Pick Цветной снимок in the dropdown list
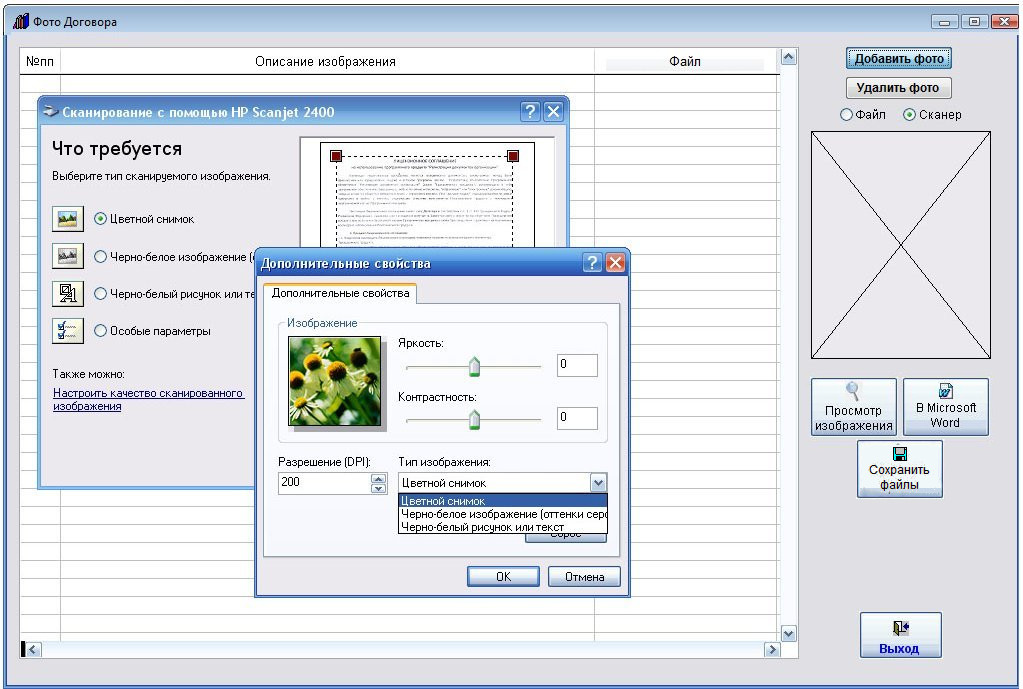The width and height of the screenshot is (1023, 689). click(502, 500)
